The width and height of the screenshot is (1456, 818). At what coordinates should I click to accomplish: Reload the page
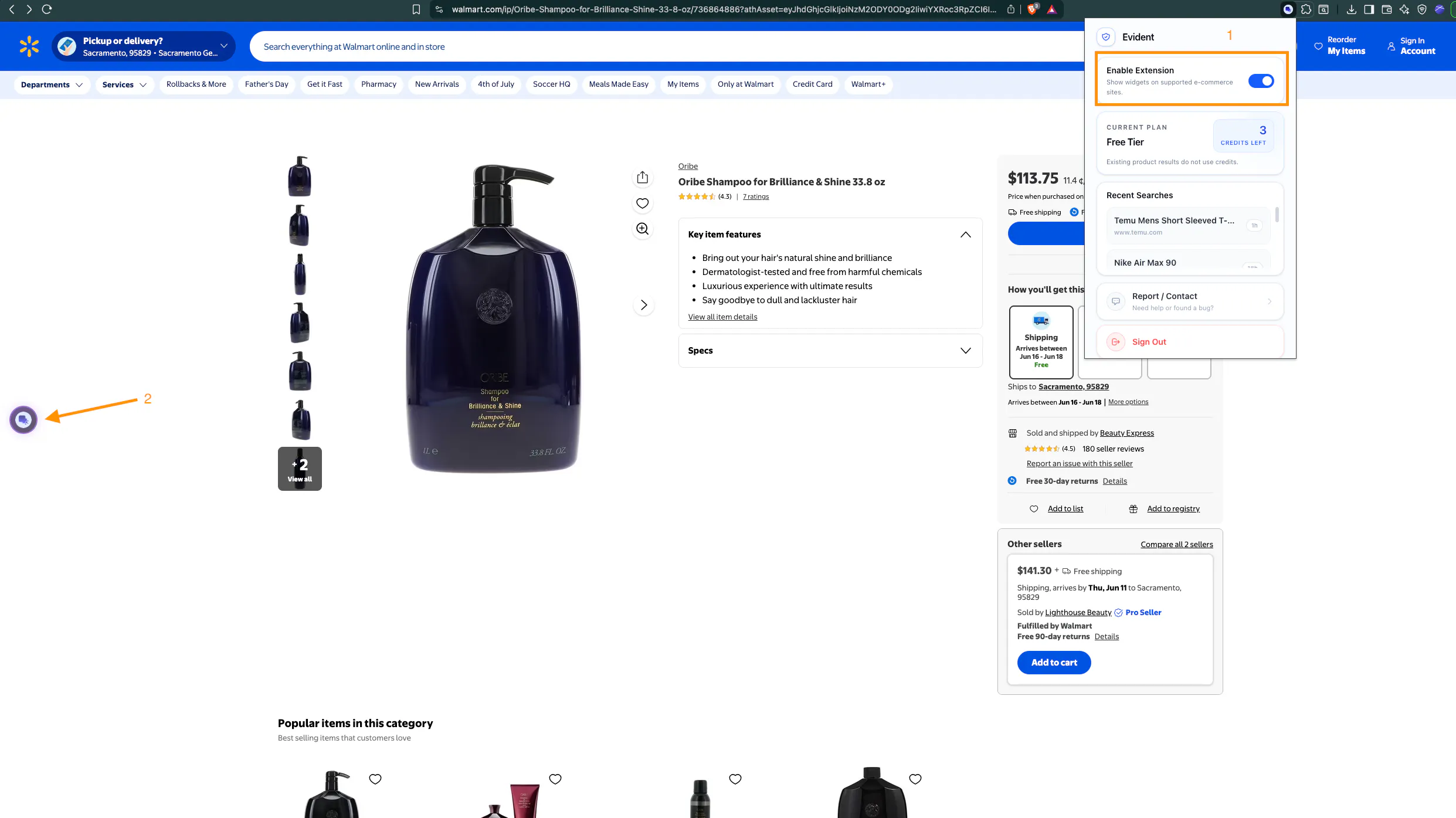coord(47,9)
